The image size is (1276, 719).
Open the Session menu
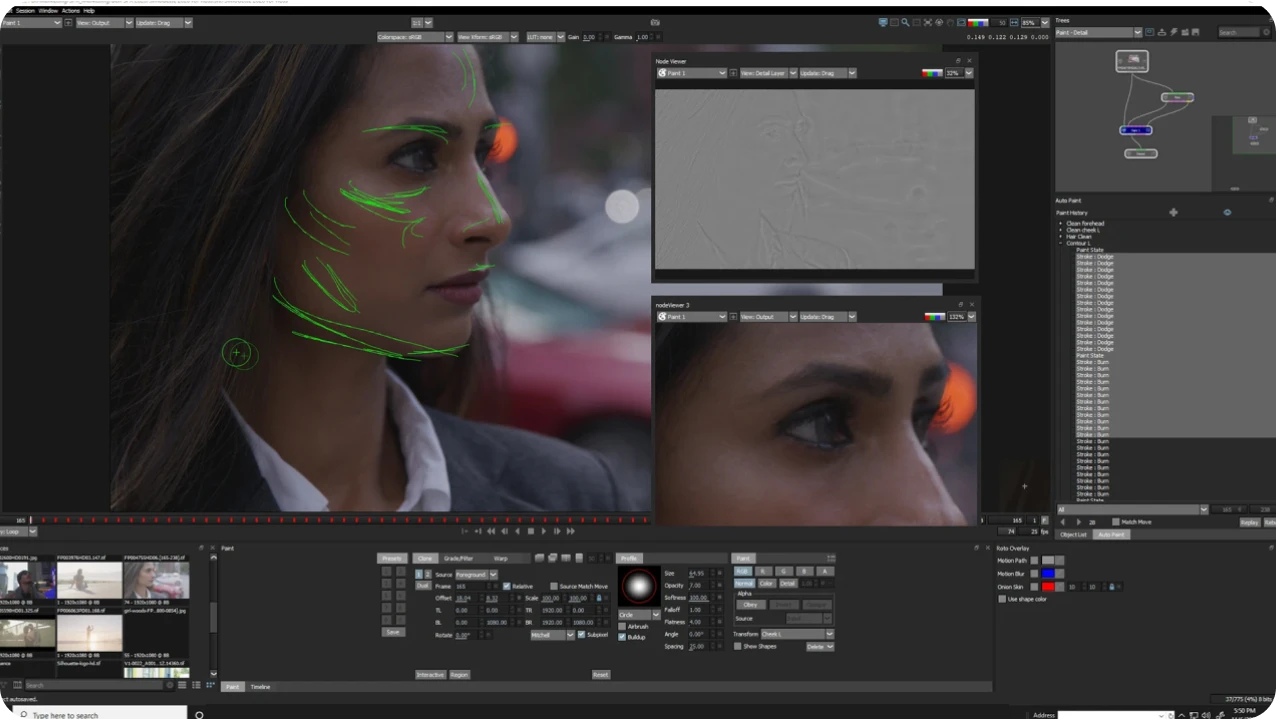click(x=27, y=10)
